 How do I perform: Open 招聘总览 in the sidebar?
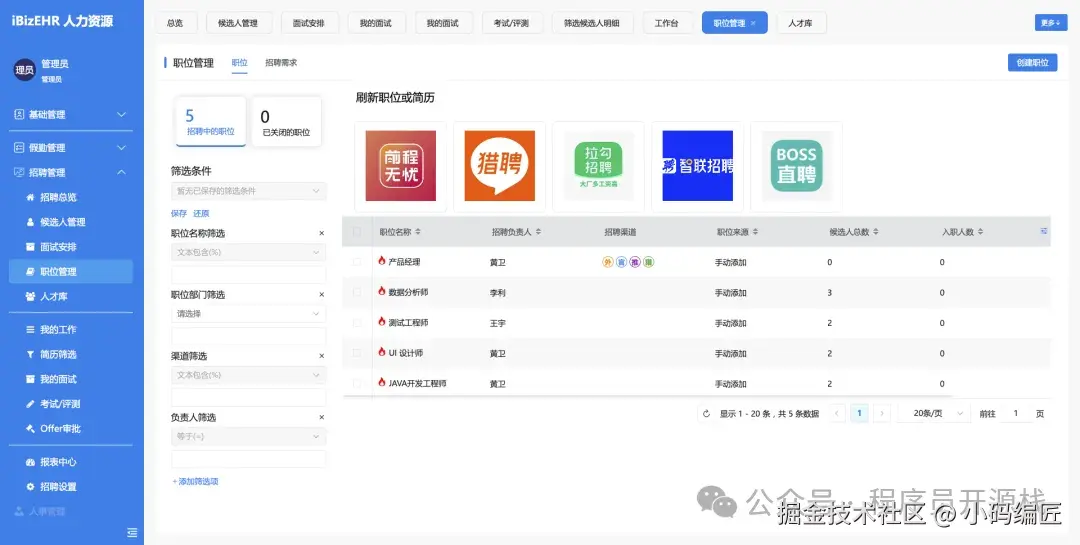tap(71, 197)
